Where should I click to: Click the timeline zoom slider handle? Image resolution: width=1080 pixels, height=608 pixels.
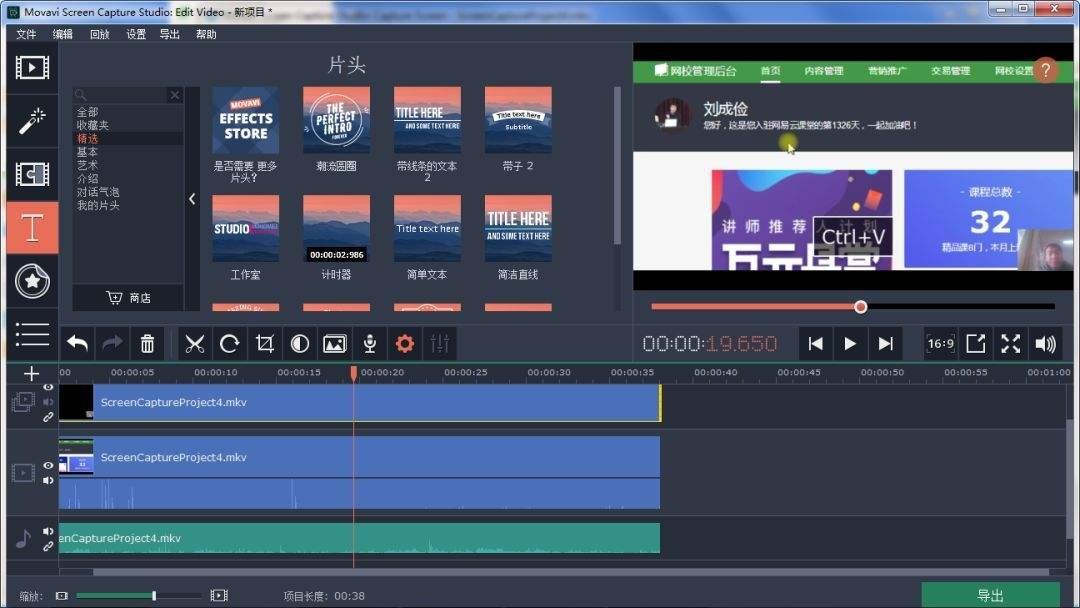pyautogui.click(x=154, y=596)
